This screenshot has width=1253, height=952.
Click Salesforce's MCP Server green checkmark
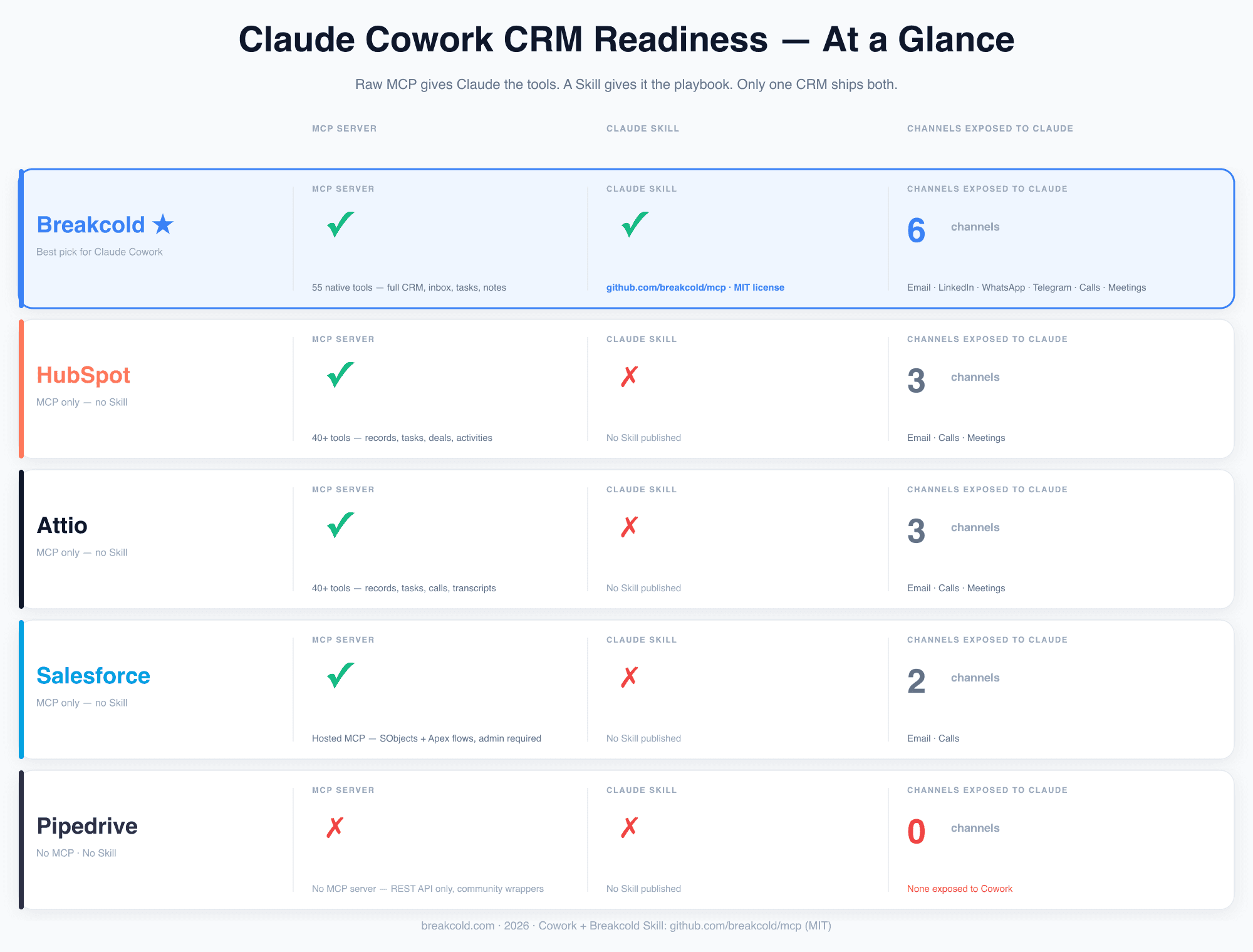point(340,675)
